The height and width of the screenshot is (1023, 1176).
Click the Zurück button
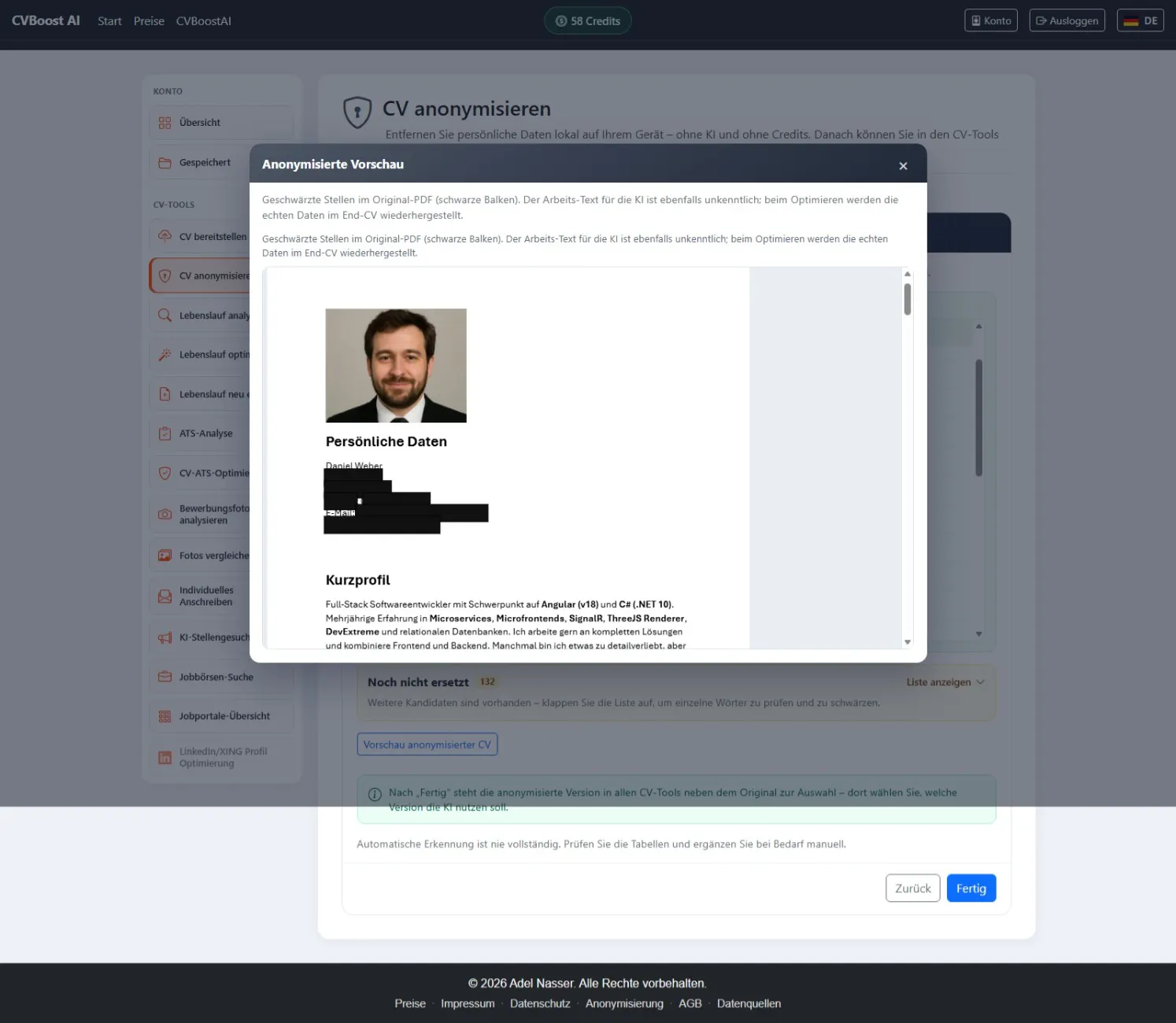[913, 888]
